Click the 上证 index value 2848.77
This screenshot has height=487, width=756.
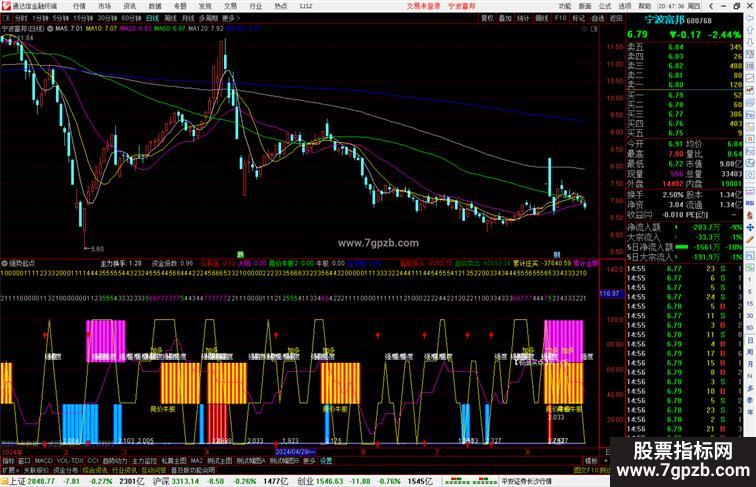(x=41, y=481)
